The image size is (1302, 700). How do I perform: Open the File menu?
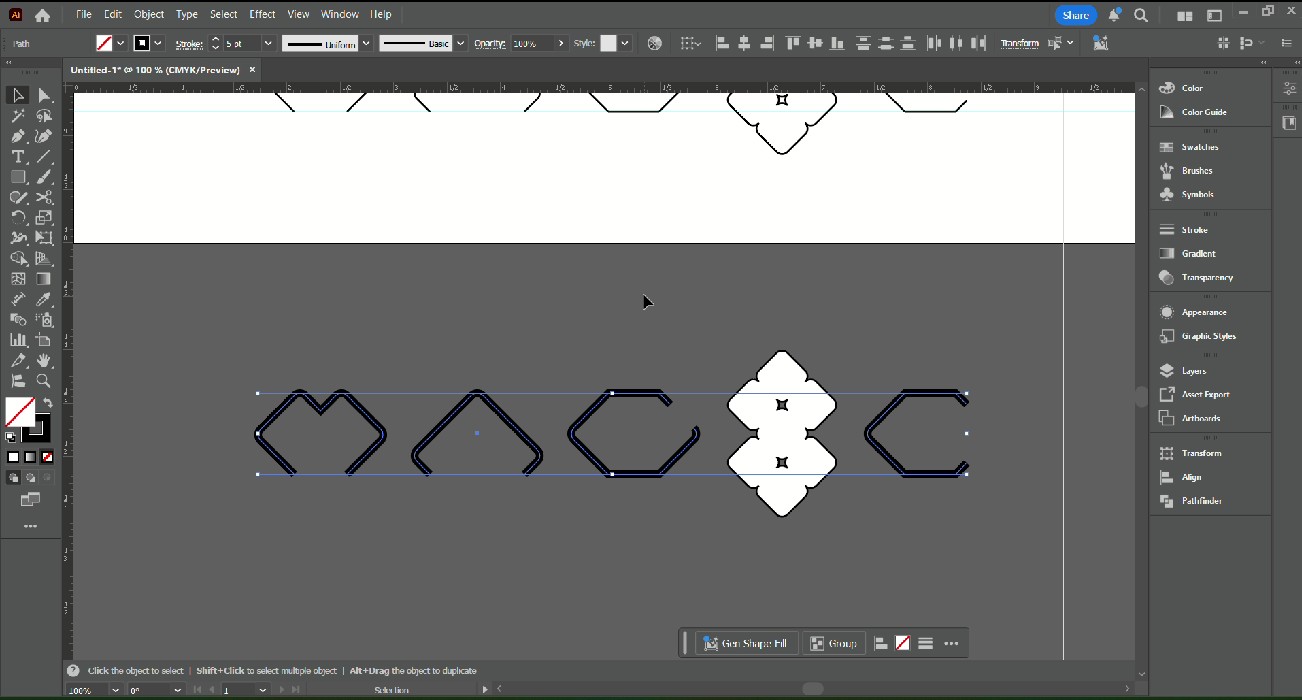pyautogui.click(x=84, y=14)
